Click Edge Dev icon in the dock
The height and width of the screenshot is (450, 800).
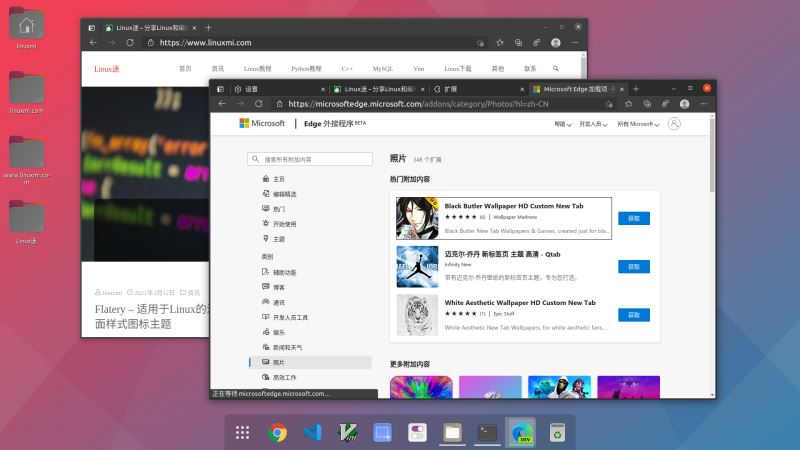pos(522,433)
